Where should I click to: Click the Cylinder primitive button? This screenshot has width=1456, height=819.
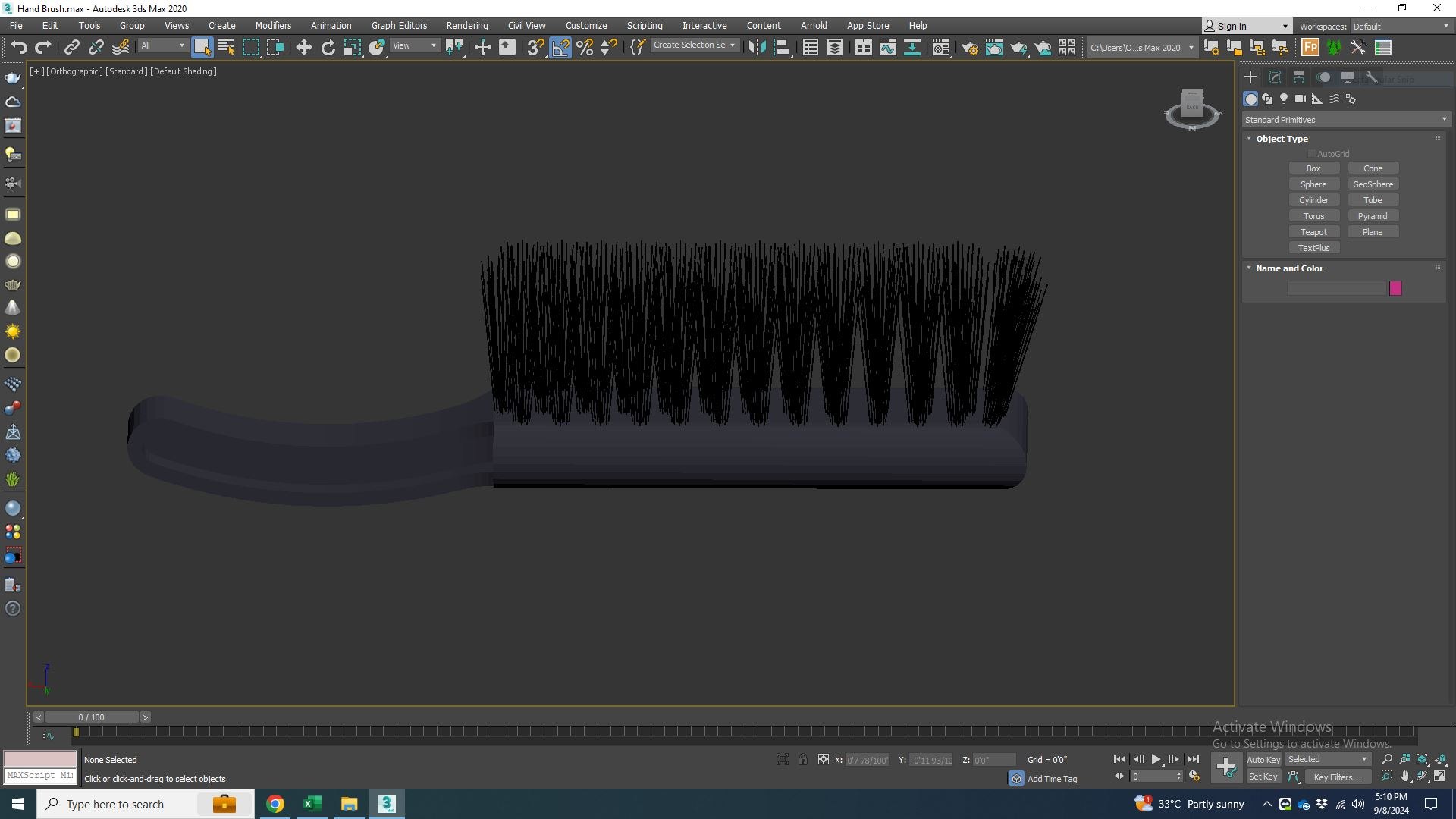(1313, 200)
